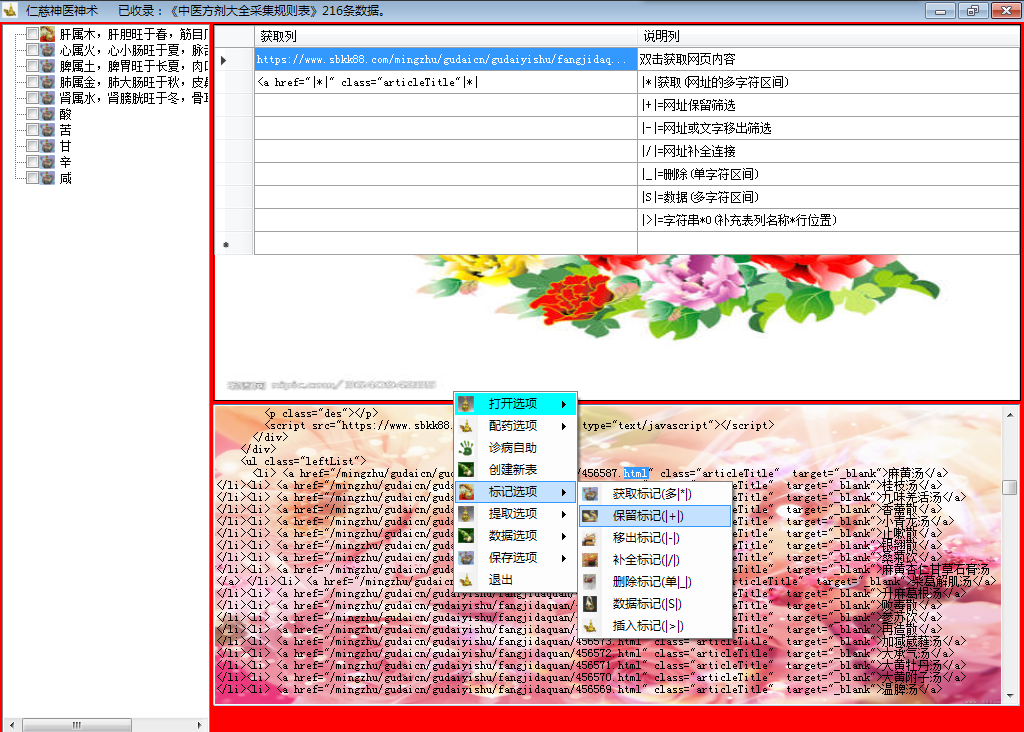Expand the 打开选项 submenu arrow
The image size is (1024, 732).
pyautogui.click(x=564, y=404)
